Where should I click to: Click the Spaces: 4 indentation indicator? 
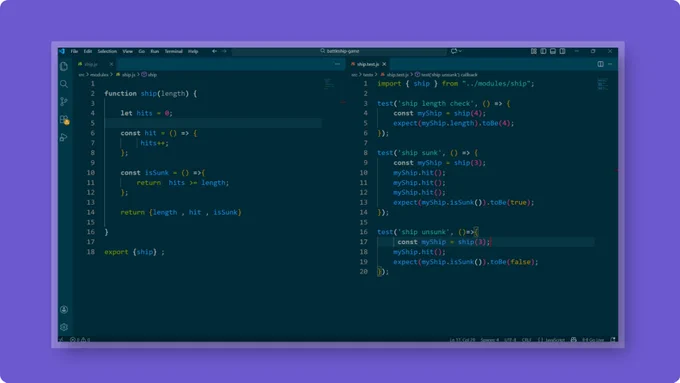pyautogui.click(x=490, y=340)
